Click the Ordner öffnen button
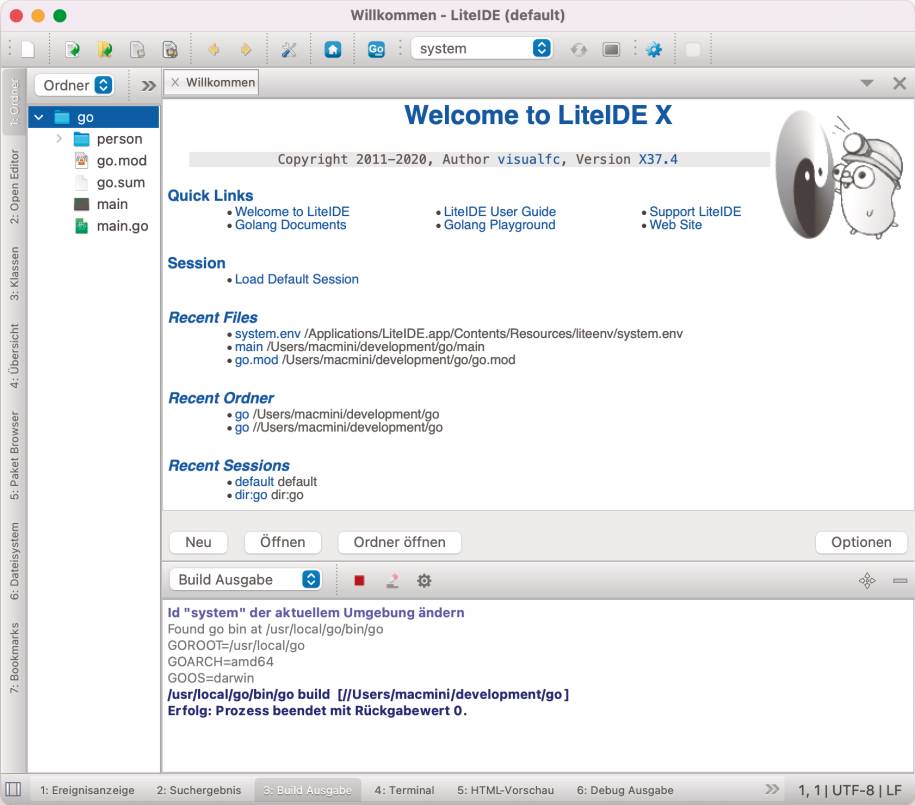Image resolution: width=915 pixels, height=805 pixels. 399,542
